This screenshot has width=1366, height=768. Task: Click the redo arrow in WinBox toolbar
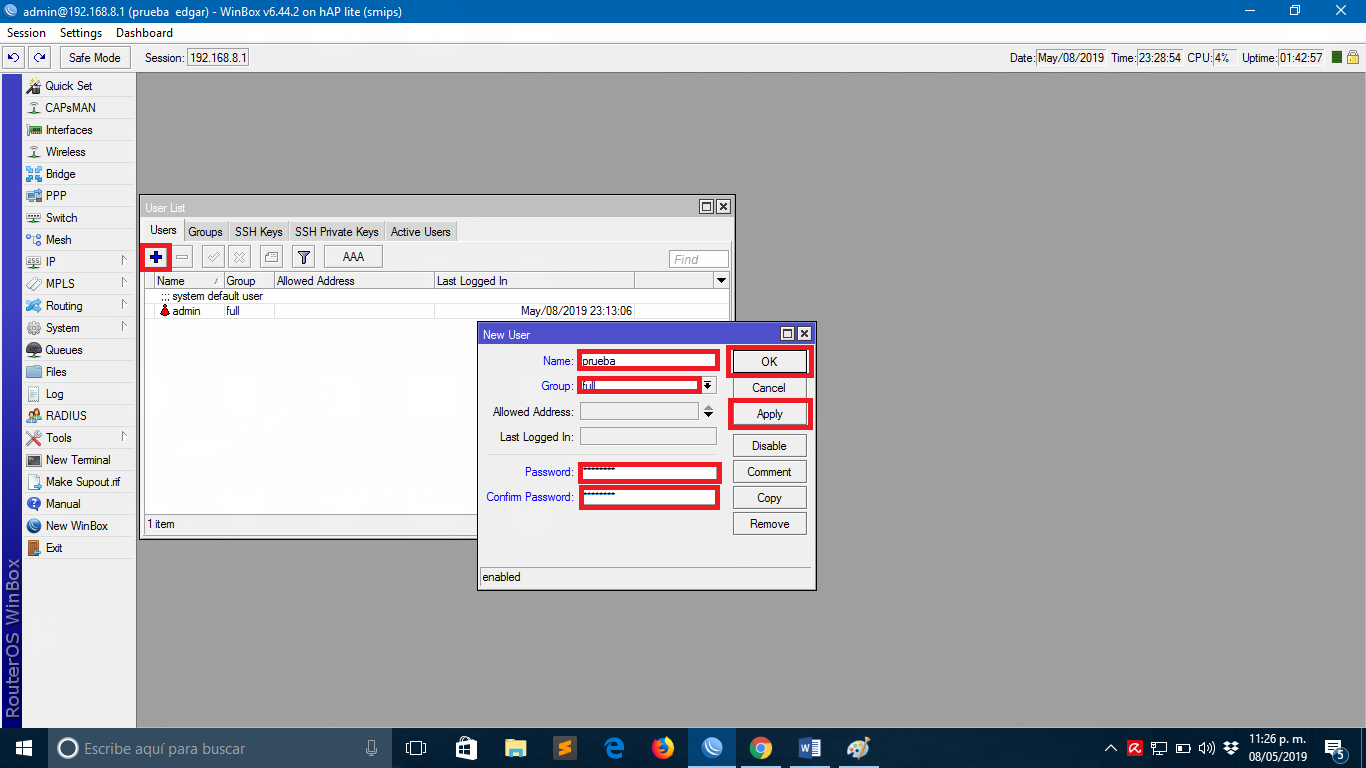click(39, 58)
